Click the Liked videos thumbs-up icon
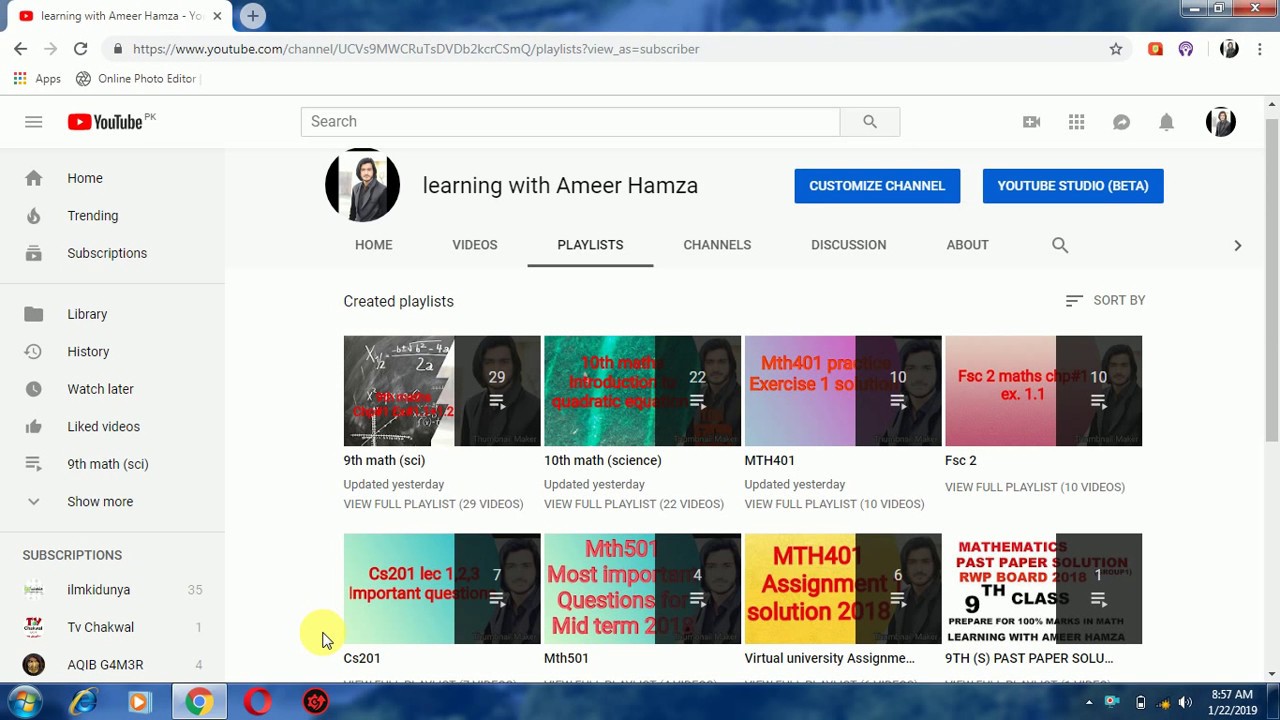Image resolution: width=1280 pixels, height=720 pixels. click(33, 427)
